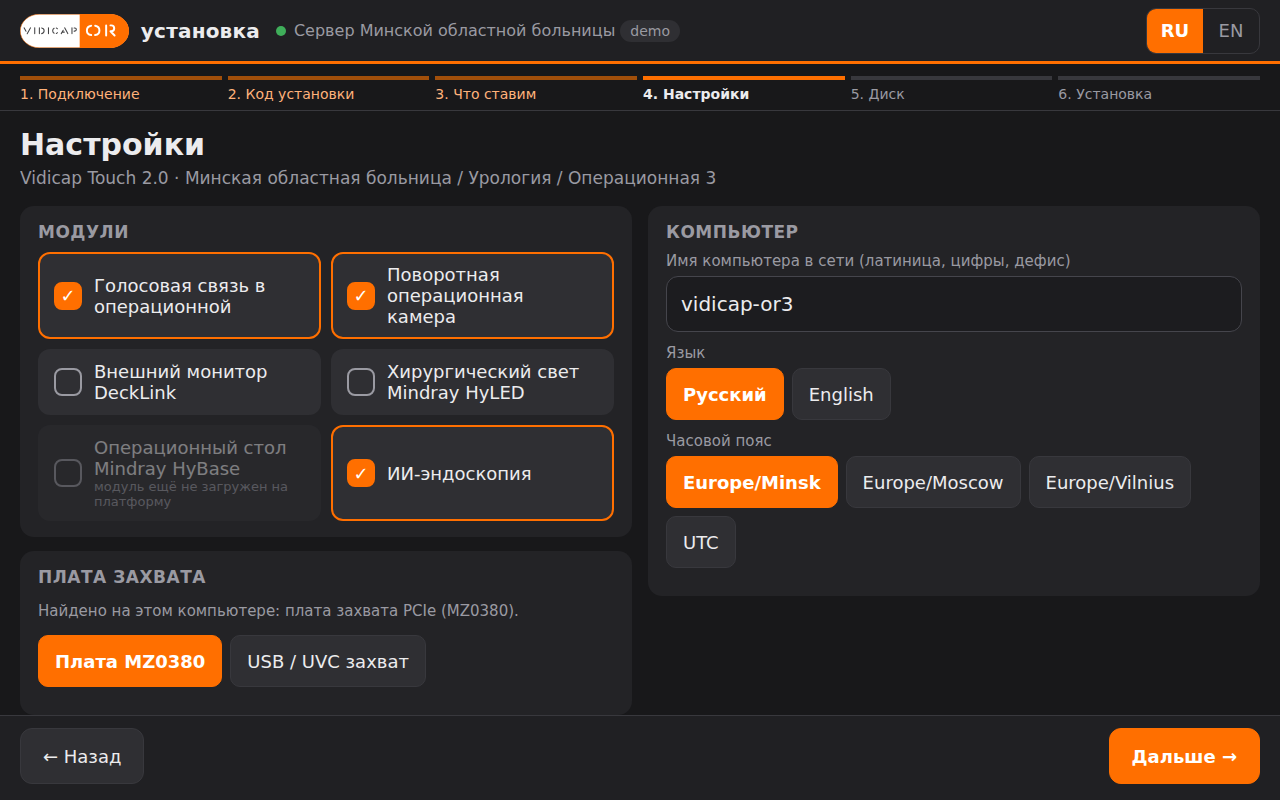Switch interface language to RU
The image size is (1280, 800).
(1175, 31)
